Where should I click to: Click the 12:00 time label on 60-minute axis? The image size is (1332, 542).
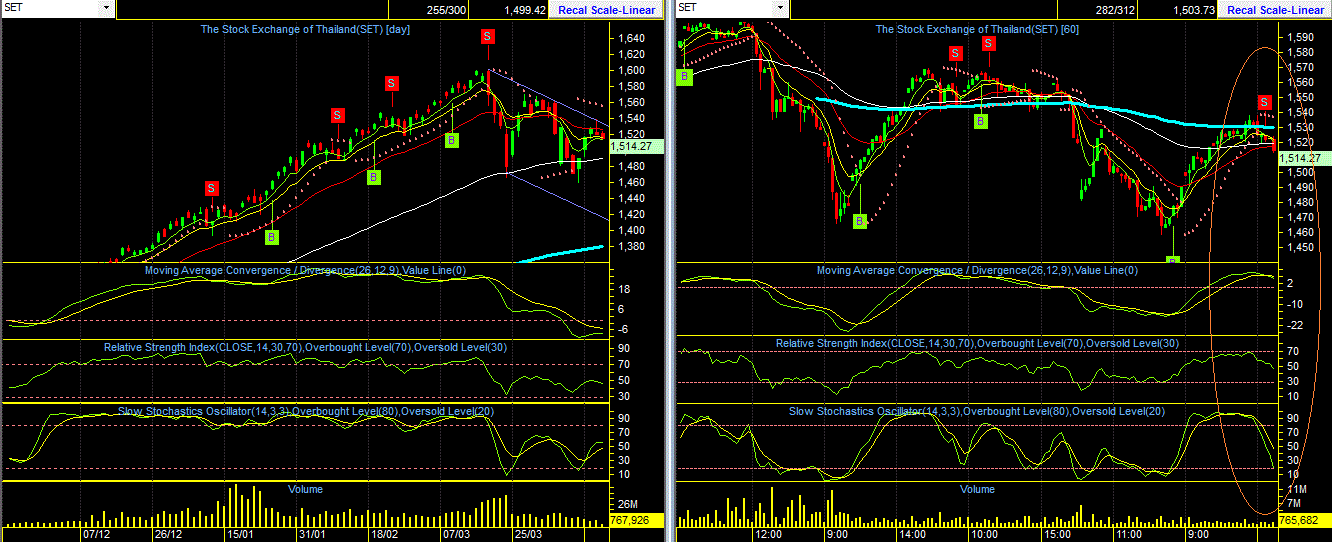pos(767,535)
